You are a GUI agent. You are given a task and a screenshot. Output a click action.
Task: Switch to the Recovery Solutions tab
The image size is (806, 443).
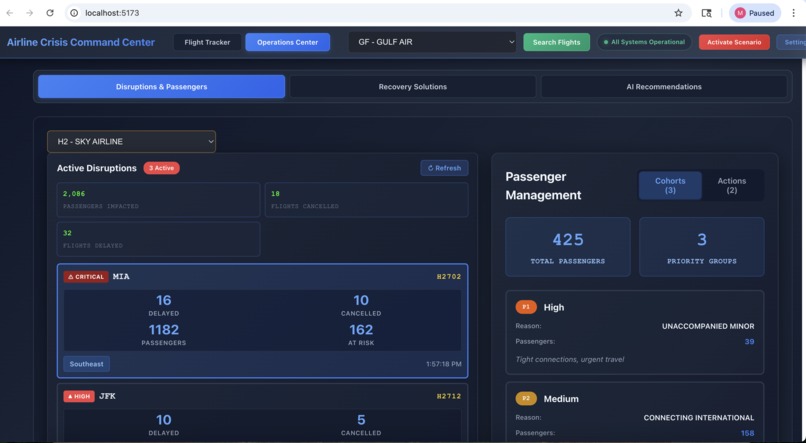click(x=413, y=86)
